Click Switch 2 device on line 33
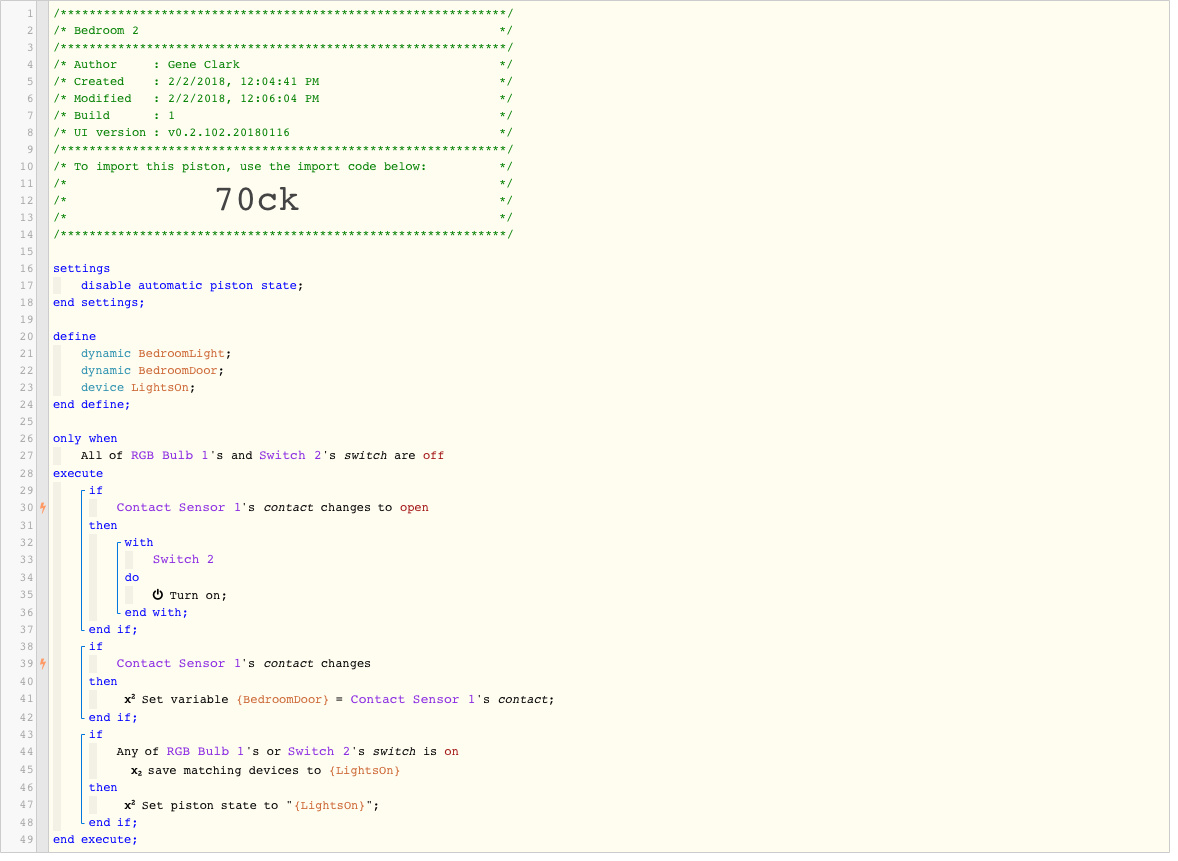The height and width of the screenshot is (861, 1178). 183,560
